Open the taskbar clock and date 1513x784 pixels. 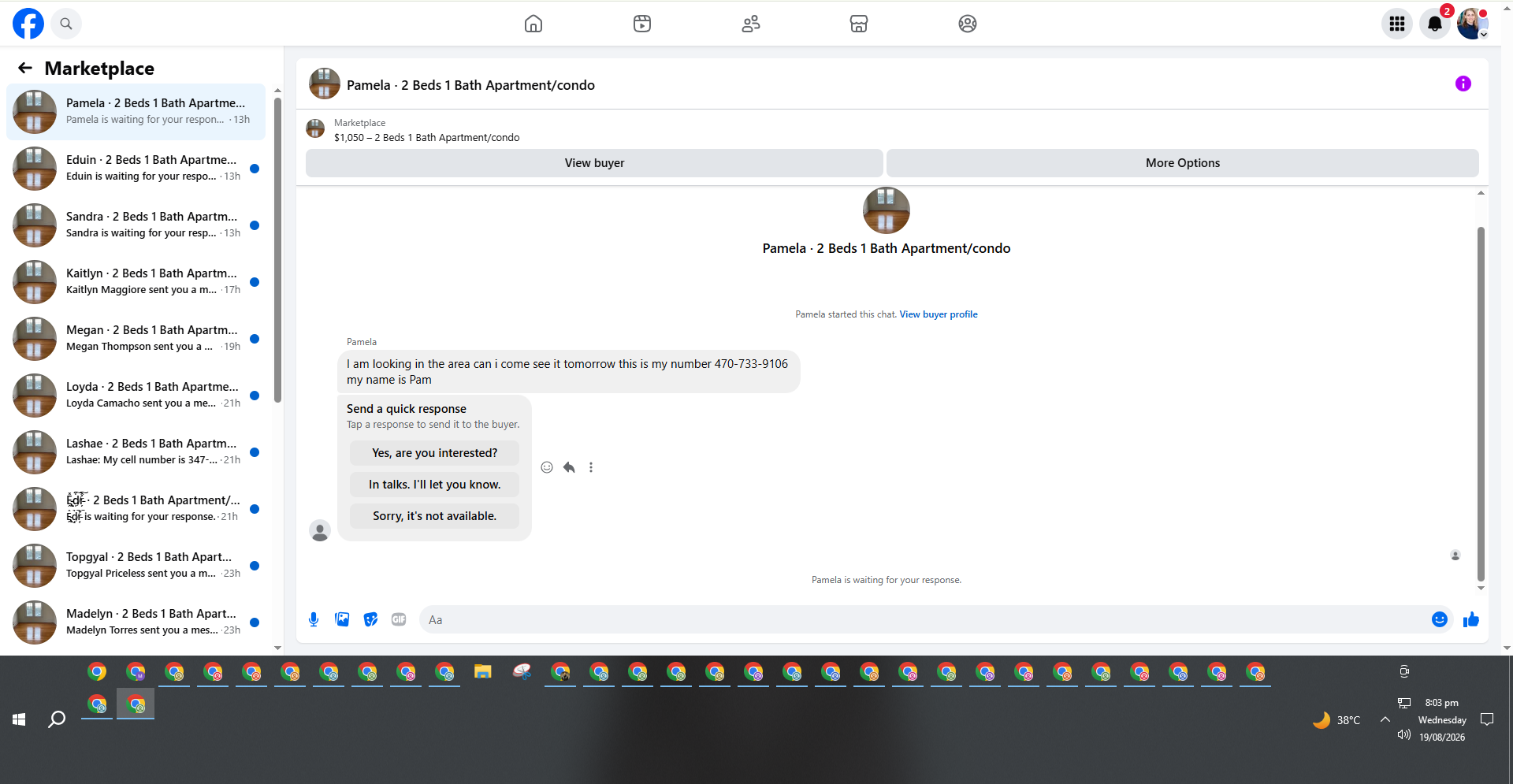click(1442, 720)
